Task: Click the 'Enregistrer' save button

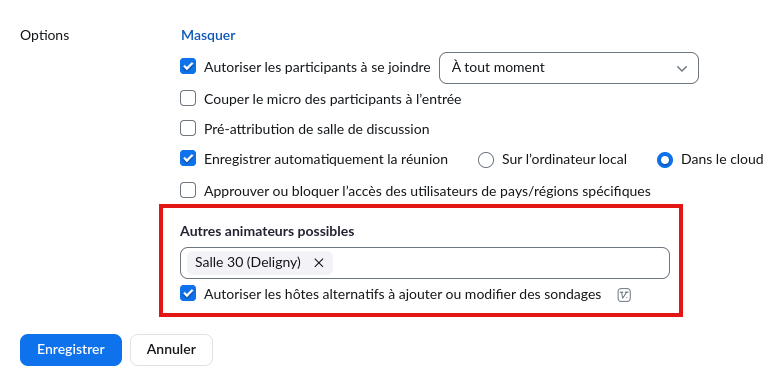Action: (70, 349)
